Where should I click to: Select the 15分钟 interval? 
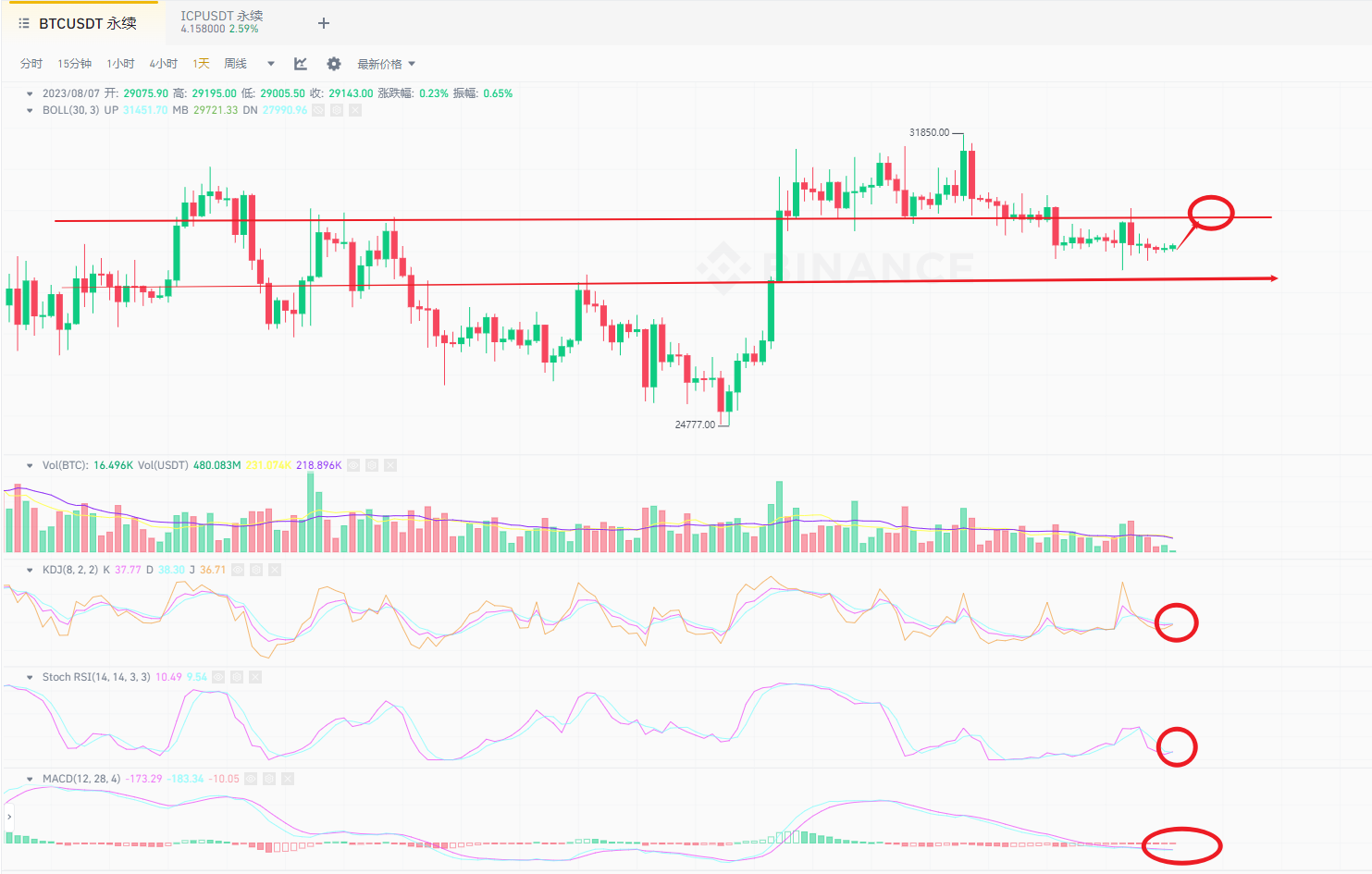pyautogui.click(x=74, y=64)
